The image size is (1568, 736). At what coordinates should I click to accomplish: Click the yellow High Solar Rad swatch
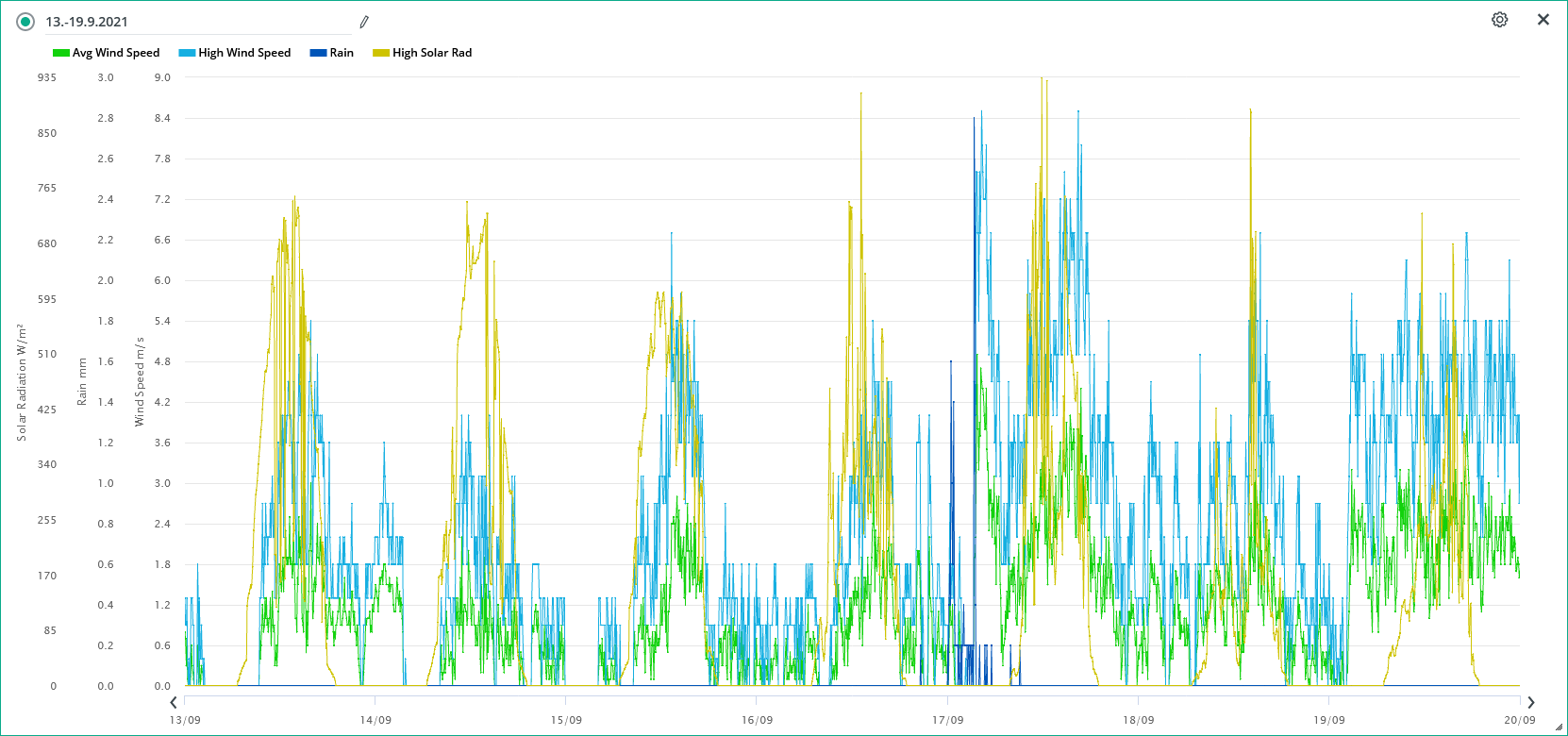click(x=381, y=53)
